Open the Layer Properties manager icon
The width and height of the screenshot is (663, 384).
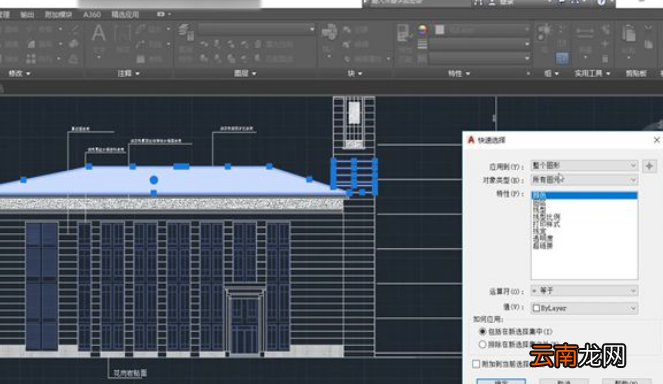(185, 32)
